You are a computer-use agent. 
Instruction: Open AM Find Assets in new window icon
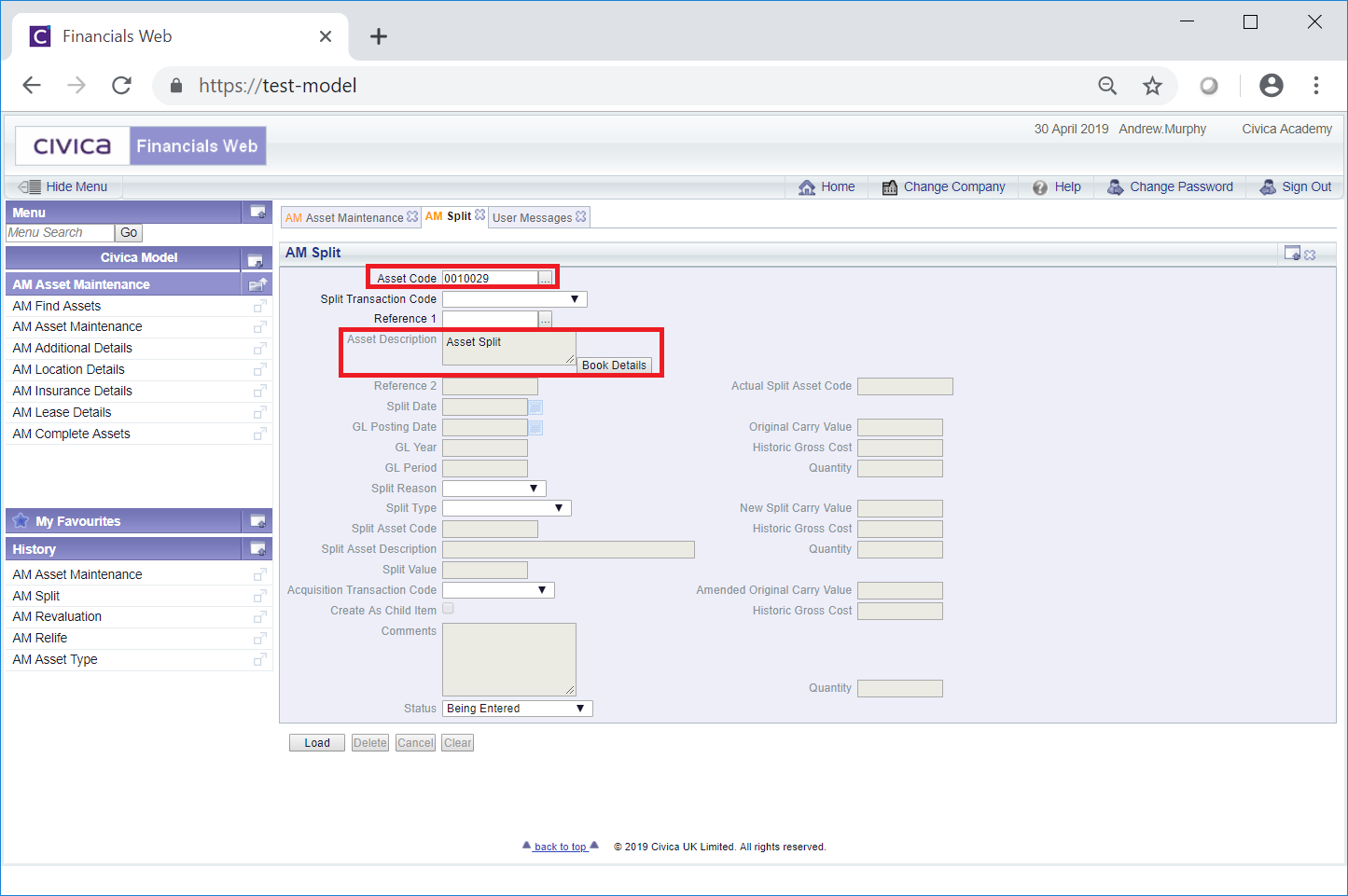pos(260,306)
